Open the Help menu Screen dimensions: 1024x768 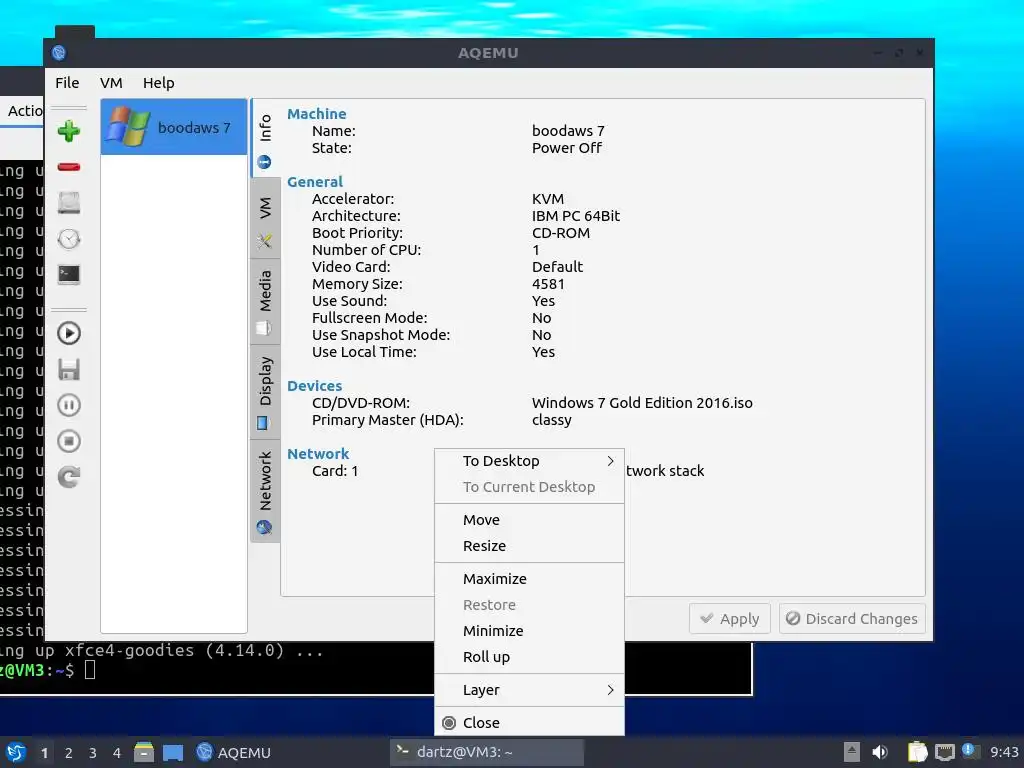[159, 83]
